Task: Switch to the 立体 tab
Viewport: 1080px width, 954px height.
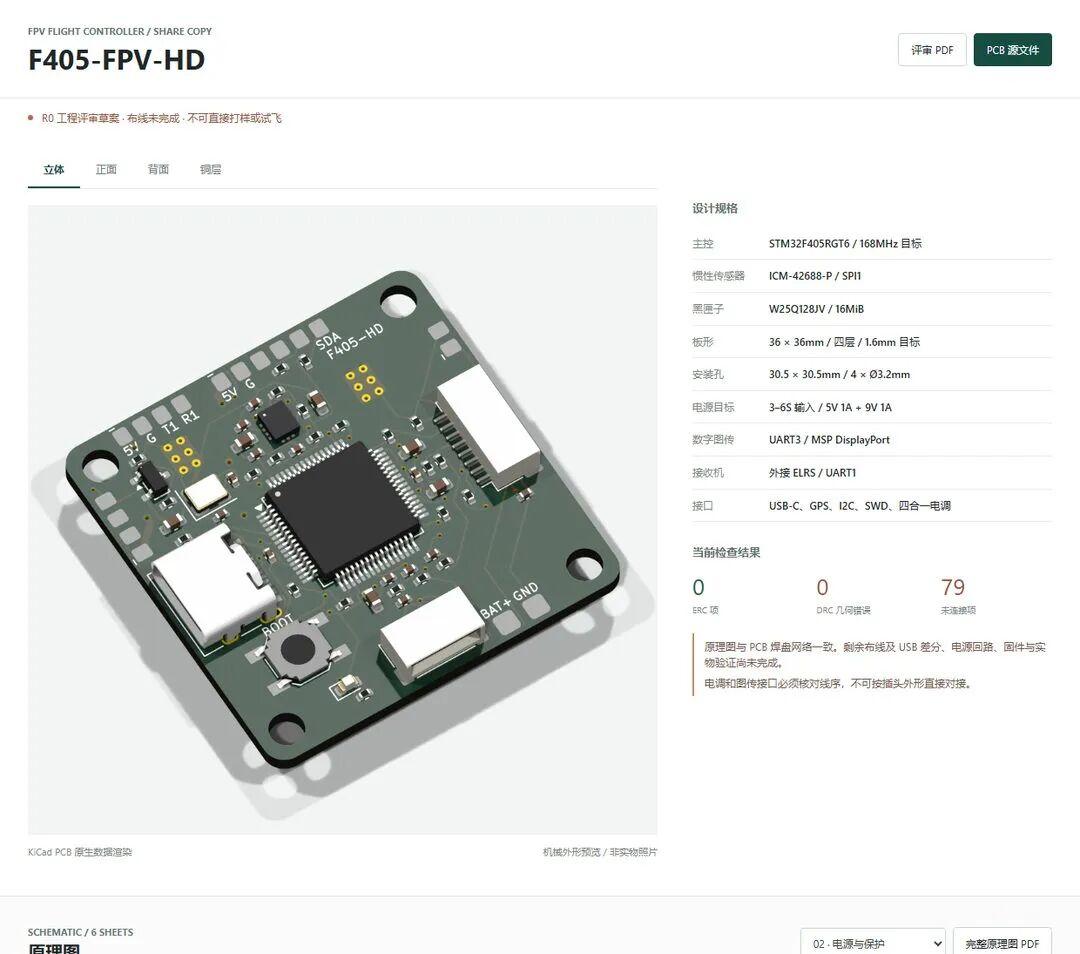Action: (x=54, y=169)
